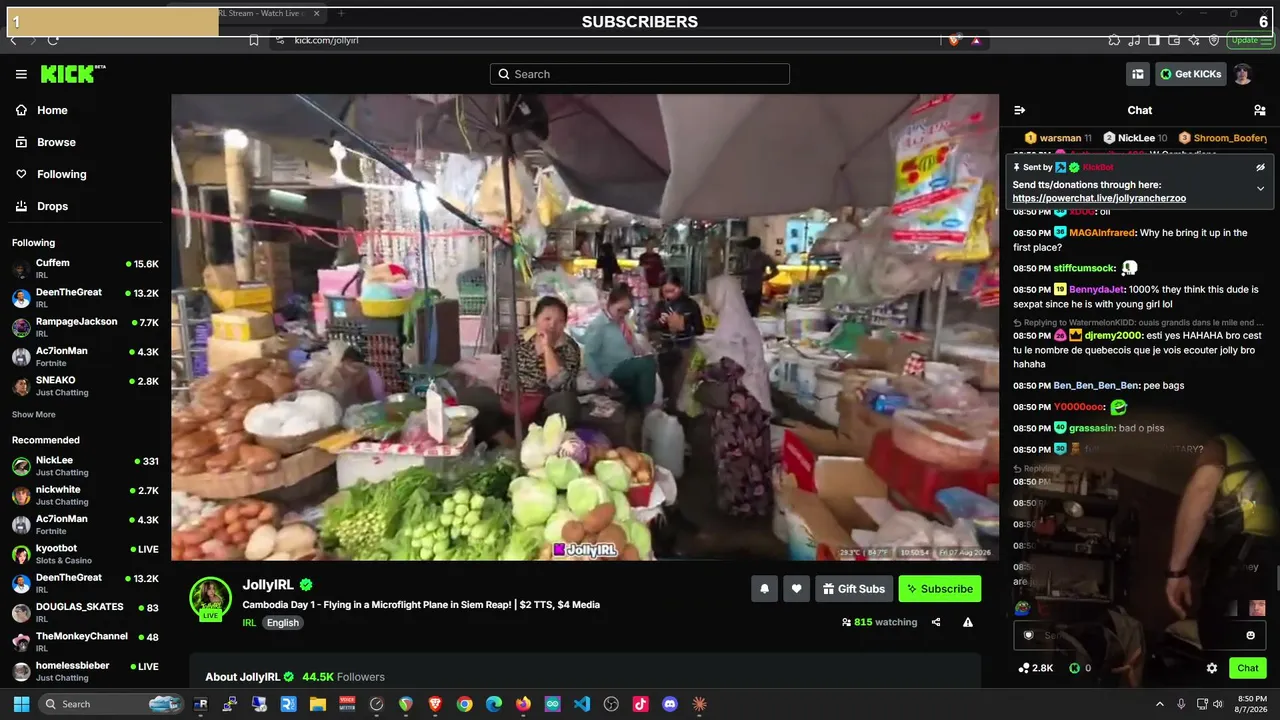Image resolution: width=1280 pixels, height=720 pixels.
Task: Toggle stream notifications bell
Action: (765, 589)
